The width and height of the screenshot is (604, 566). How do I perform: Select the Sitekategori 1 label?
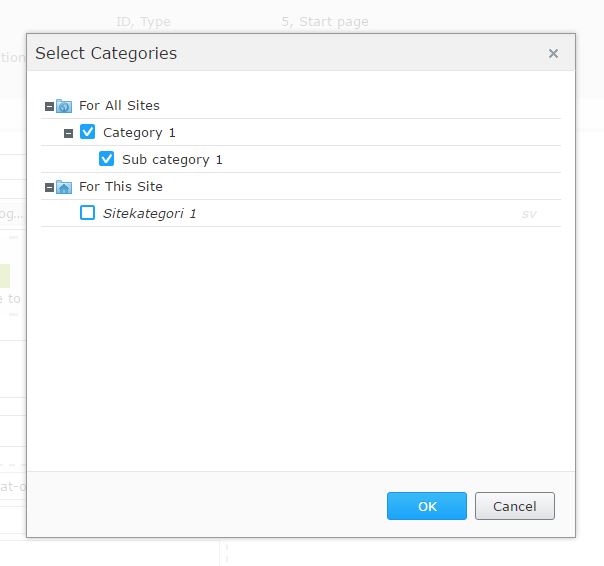pyautogui.click(x=150, y=213)
